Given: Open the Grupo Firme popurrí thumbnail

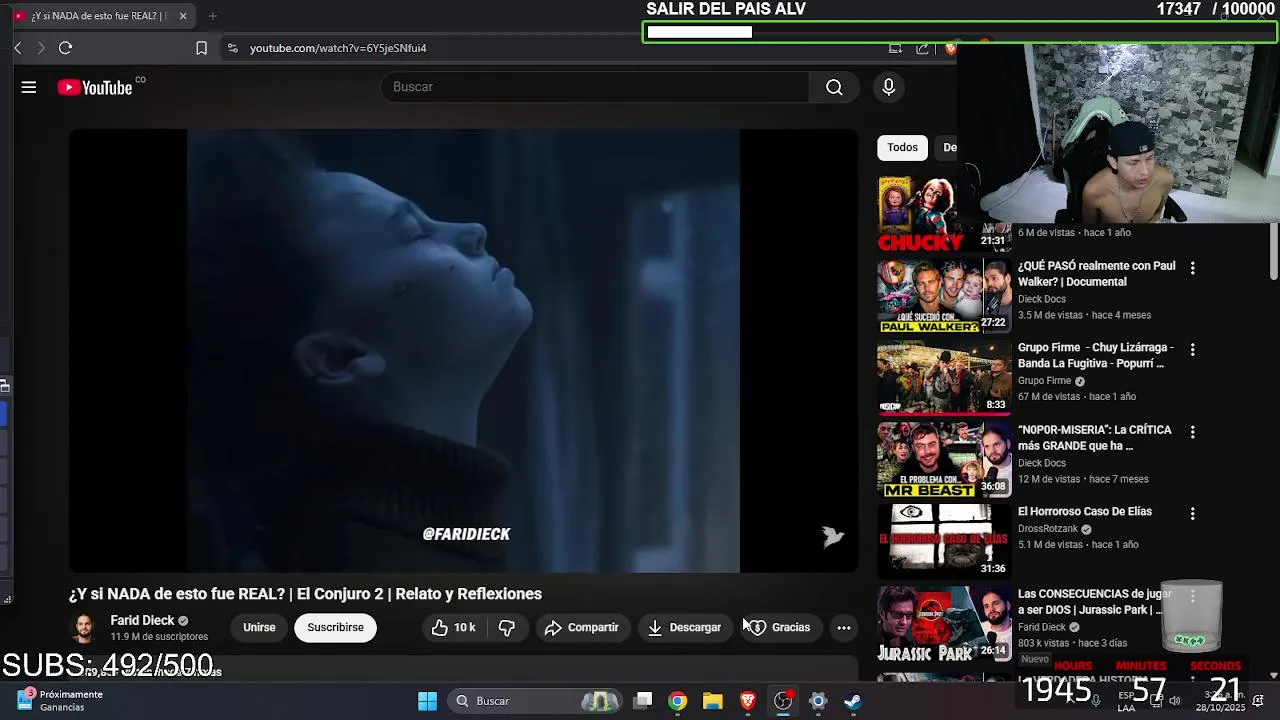Looking at the screenshot, I should tap(943, 378).
